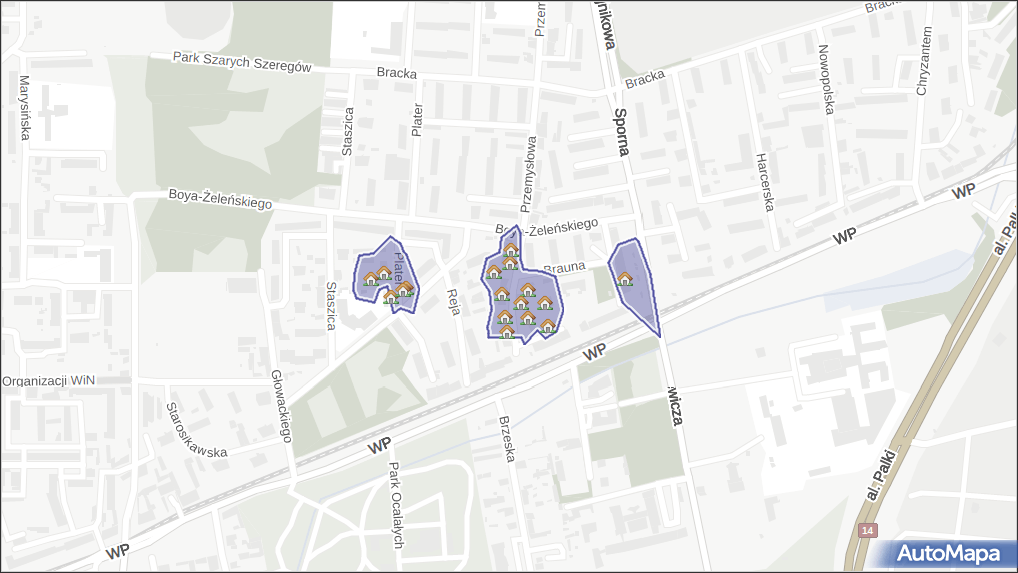
Task: Select the Harcerska street label
Action: click(766, 182)
